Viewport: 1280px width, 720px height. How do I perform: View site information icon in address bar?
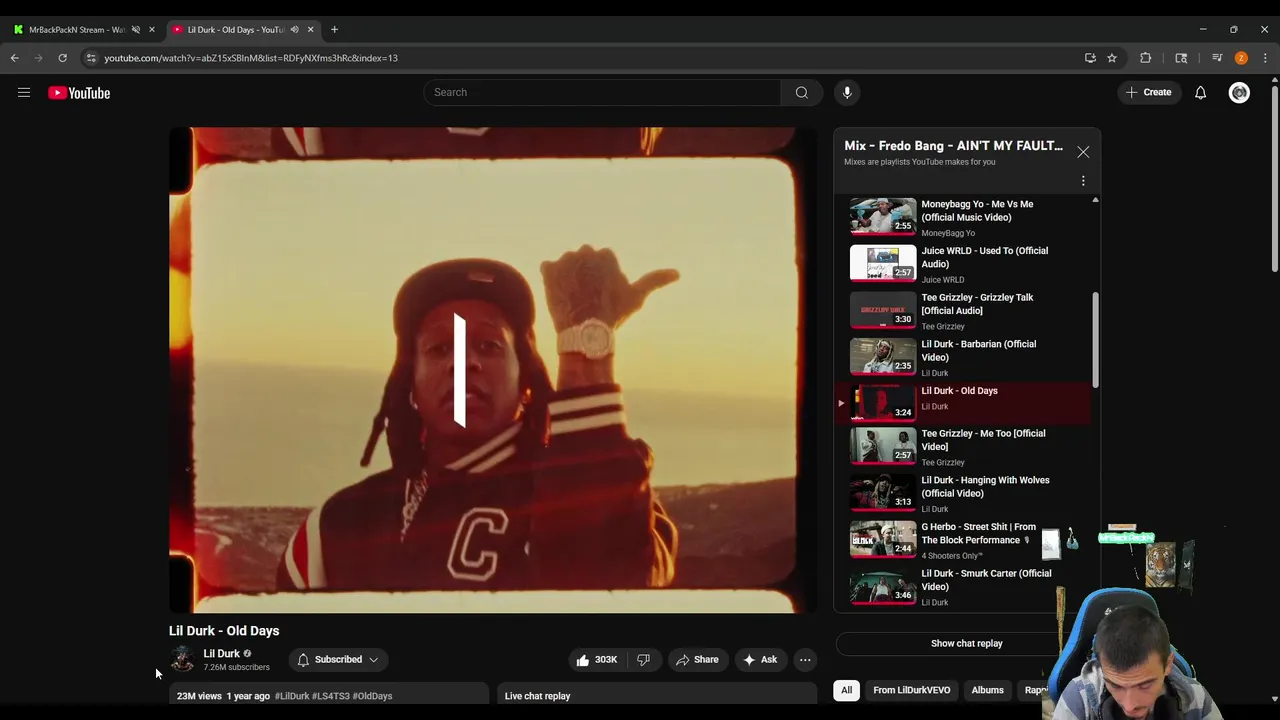(90, 58)
